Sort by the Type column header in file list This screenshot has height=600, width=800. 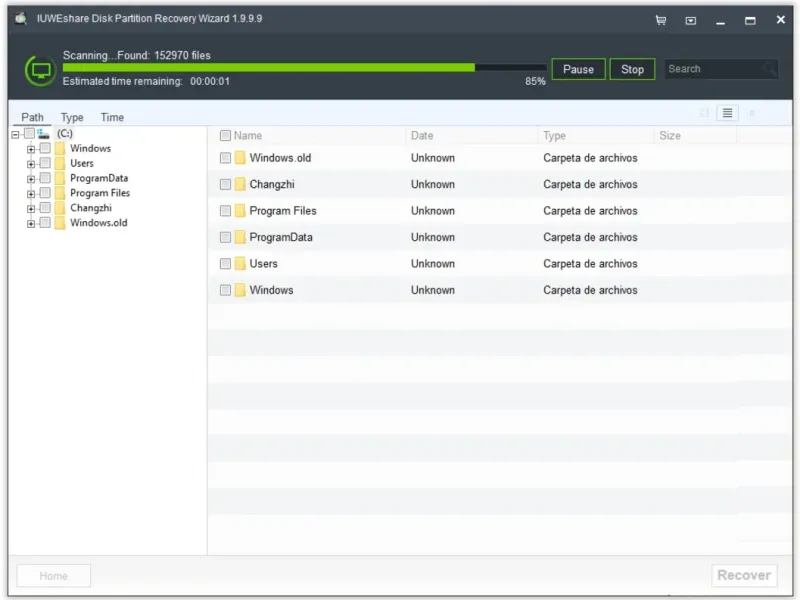(554, 136)
